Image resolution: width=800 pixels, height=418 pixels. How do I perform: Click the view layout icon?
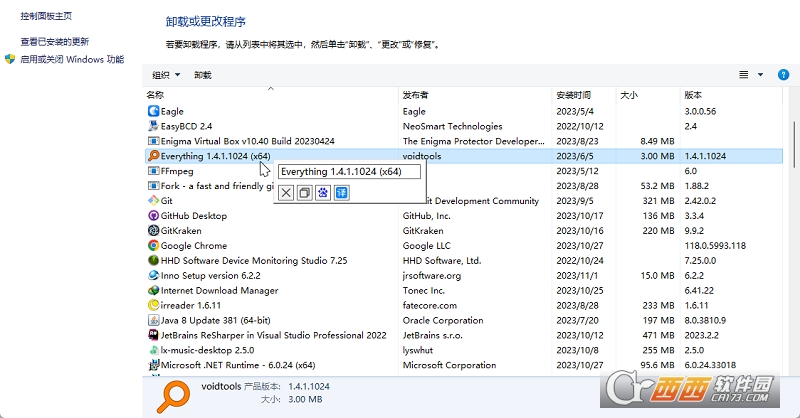point(744,75)
